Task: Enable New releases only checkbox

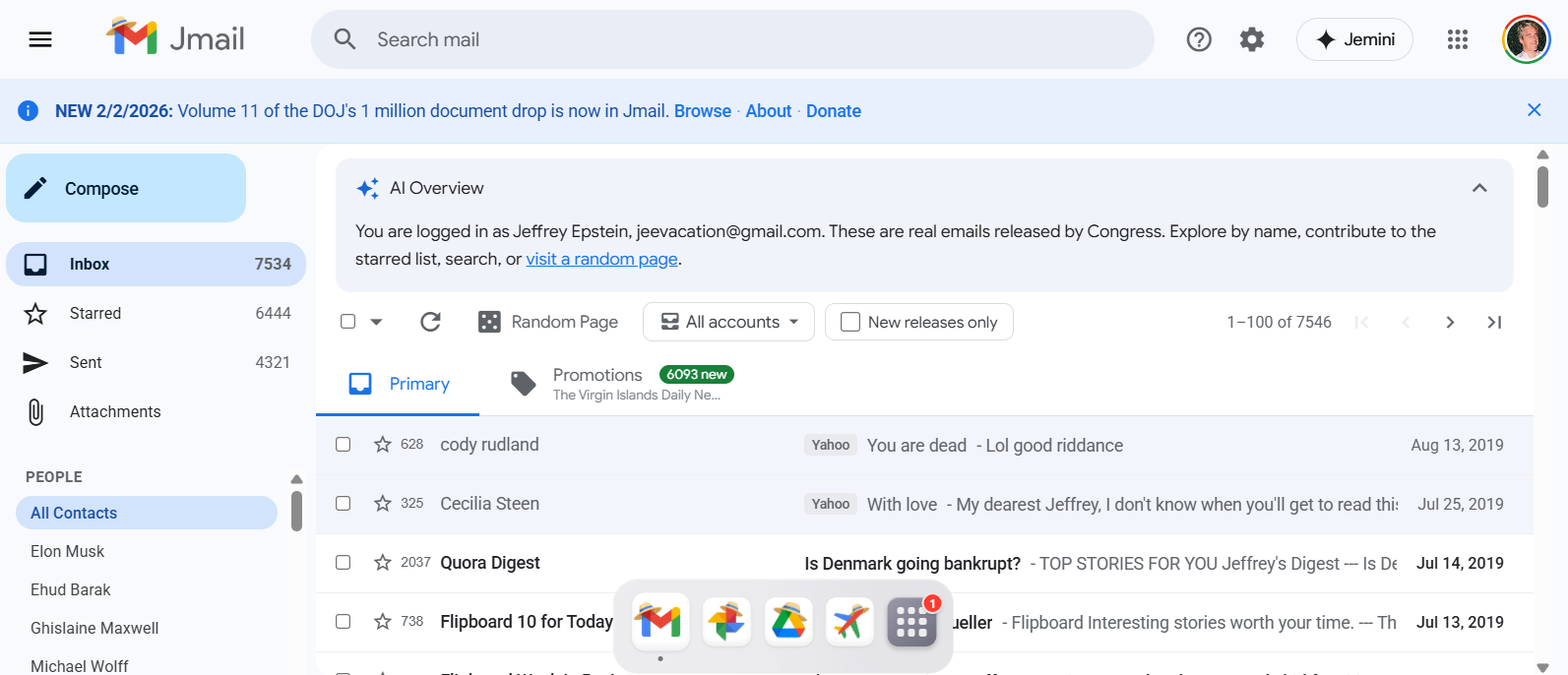Action: pyautogui.click(x=850, y=322)
